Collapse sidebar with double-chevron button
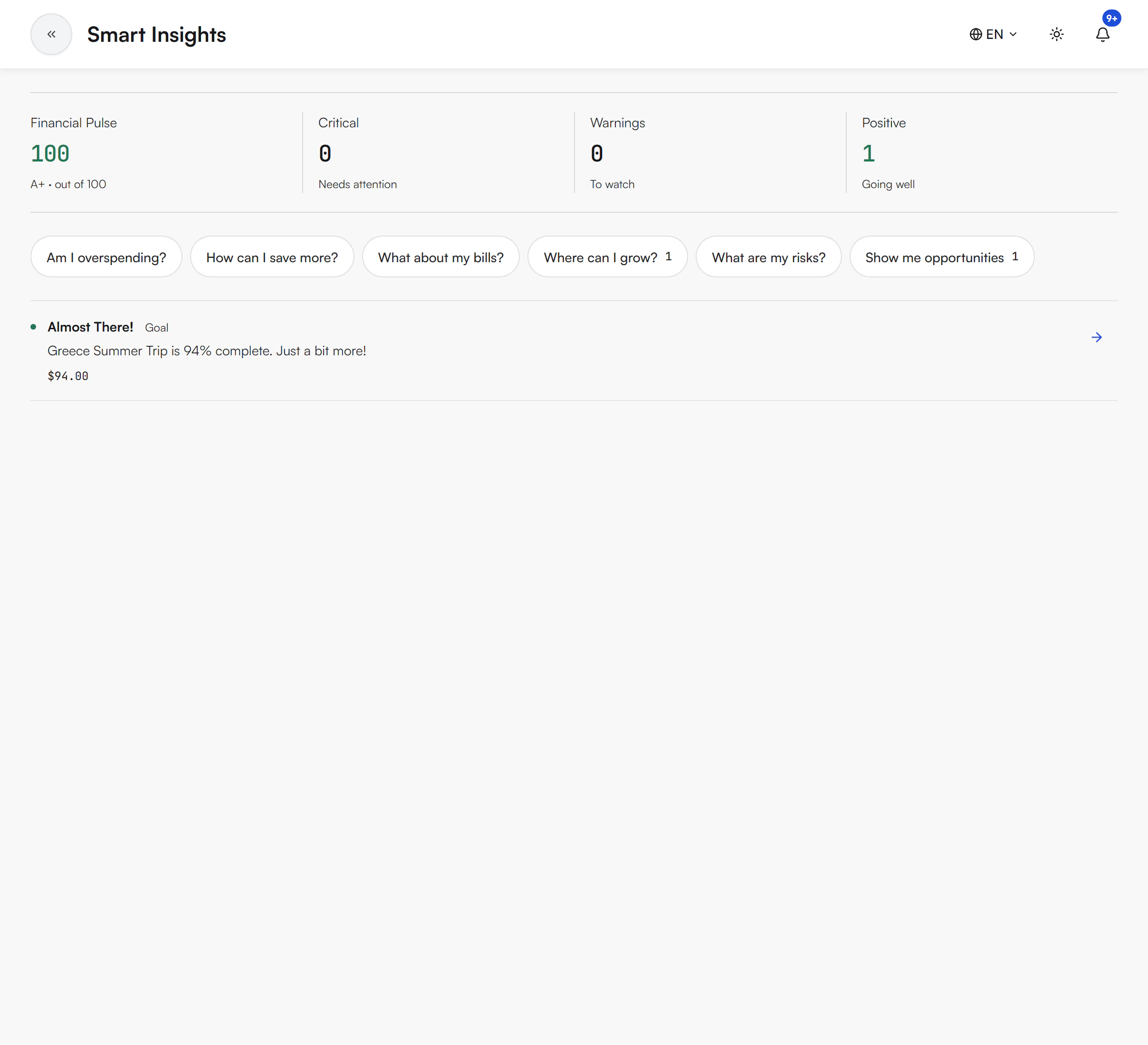1148x1045 pixels. (x=51, y=34)
